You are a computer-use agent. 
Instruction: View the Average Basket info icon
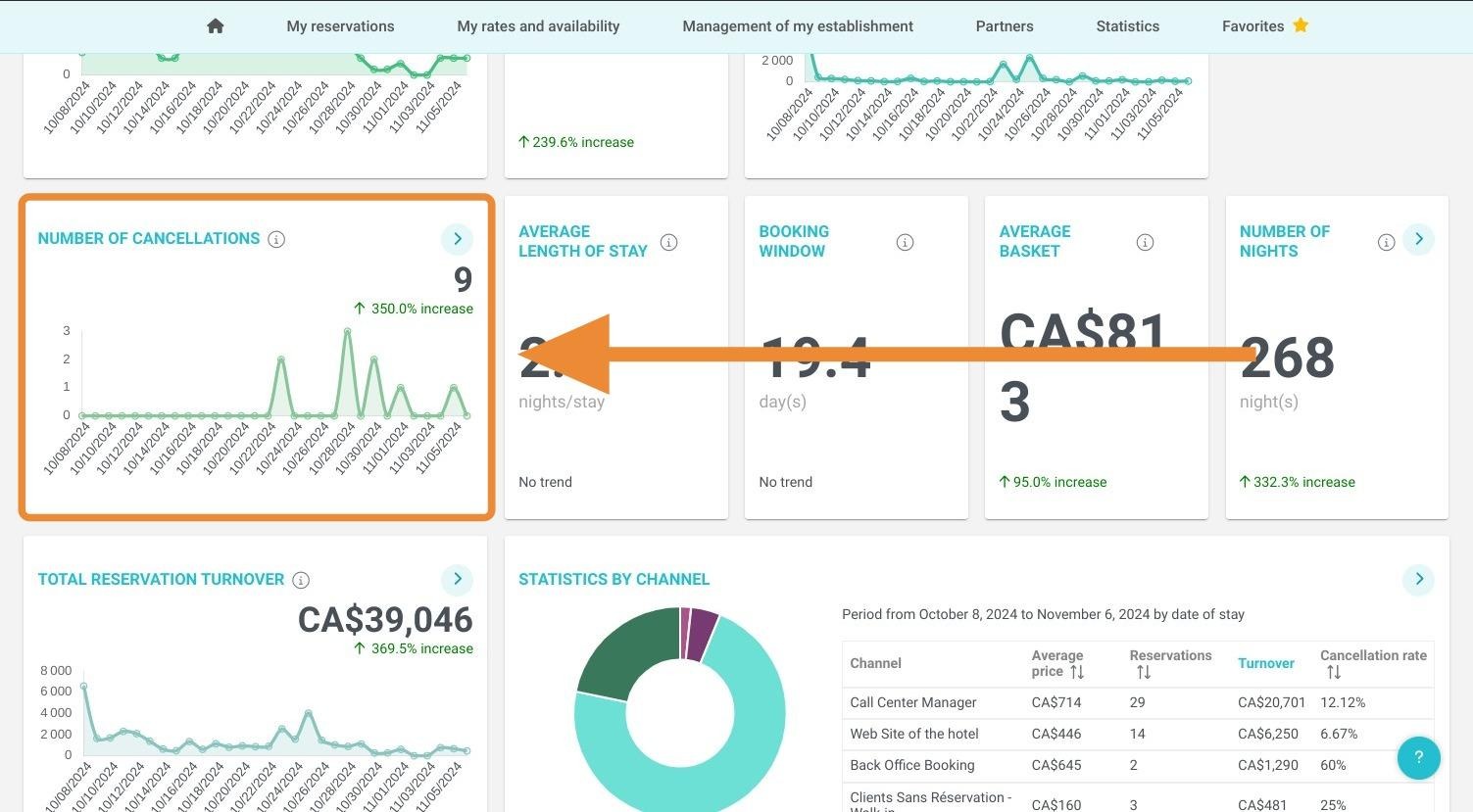pos(1145,242)
